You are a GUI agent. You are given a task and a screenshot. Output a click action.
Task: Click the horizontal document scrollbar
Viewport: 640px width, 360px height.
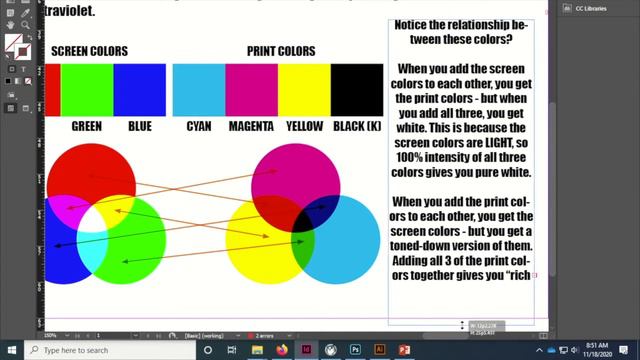(446, 336)
